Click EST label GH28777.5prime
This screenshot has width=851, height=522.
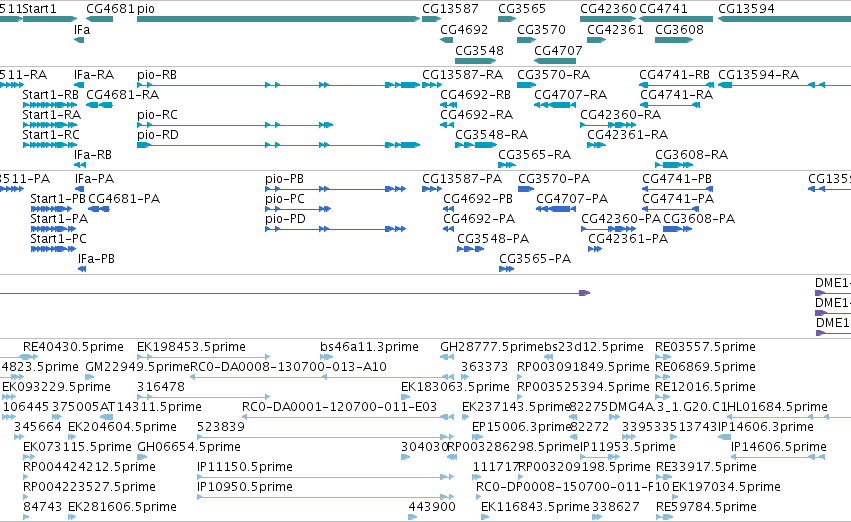[x=492, y=347]
